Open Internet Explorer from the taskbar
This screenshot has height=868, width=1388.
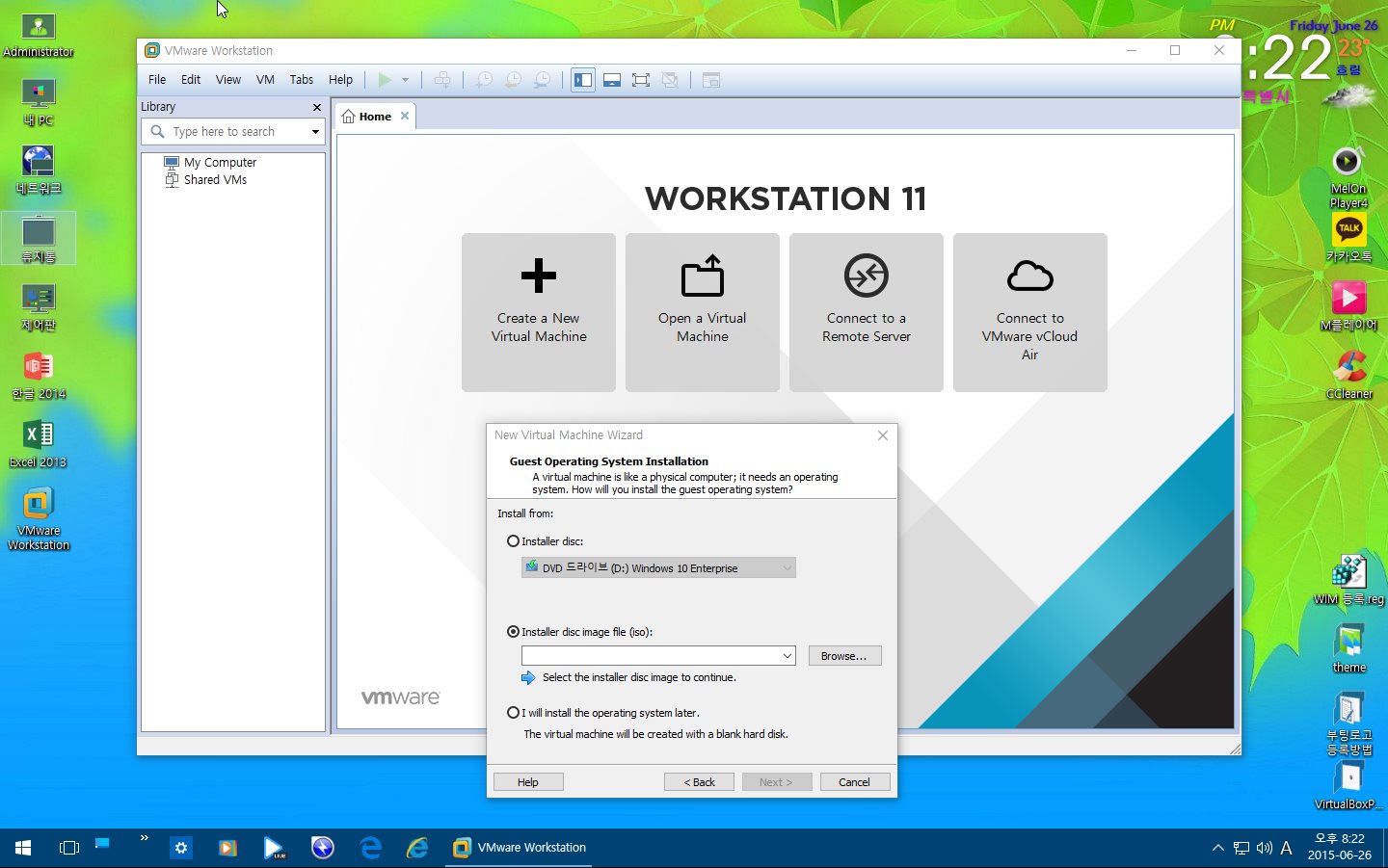coord(417,848)
